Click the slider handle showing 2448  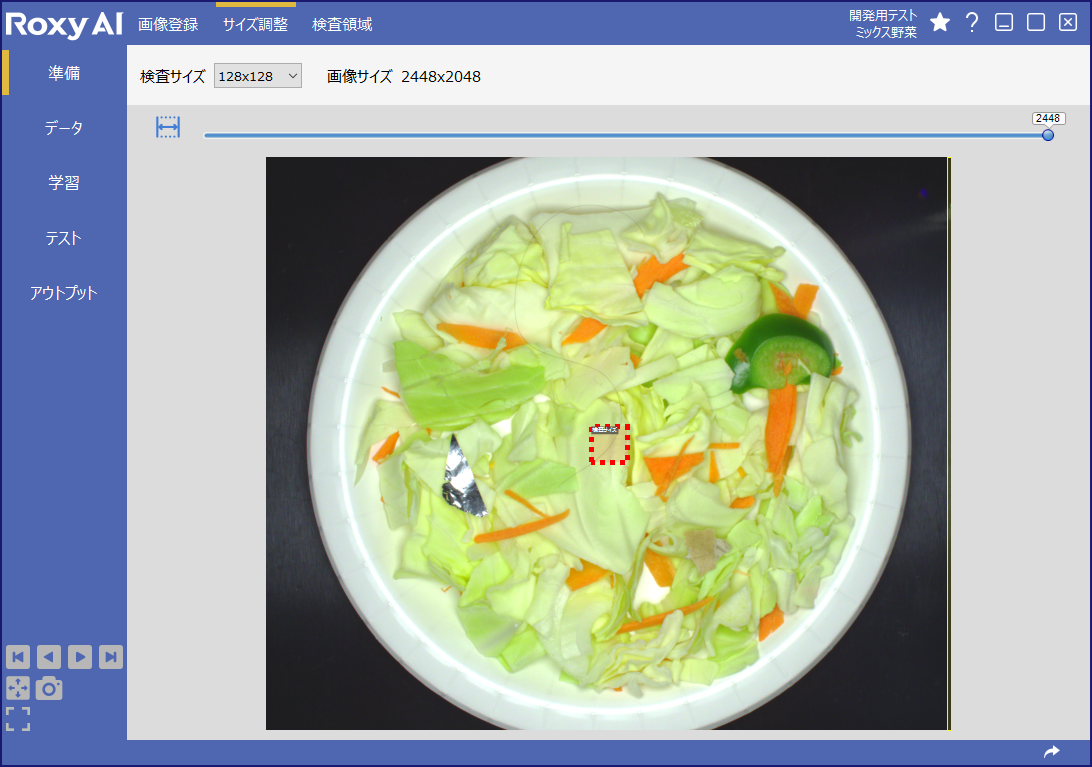[x=1047, y=134]
